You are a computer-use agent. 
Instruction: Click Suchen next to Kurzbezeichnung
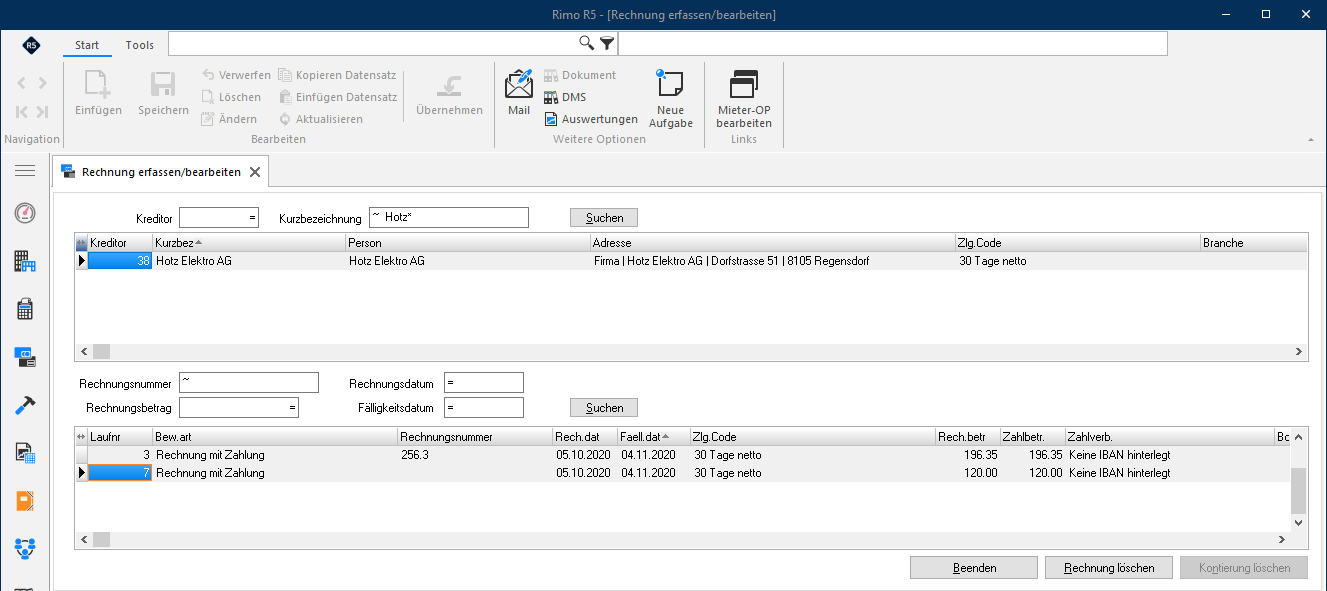[604, 218]
